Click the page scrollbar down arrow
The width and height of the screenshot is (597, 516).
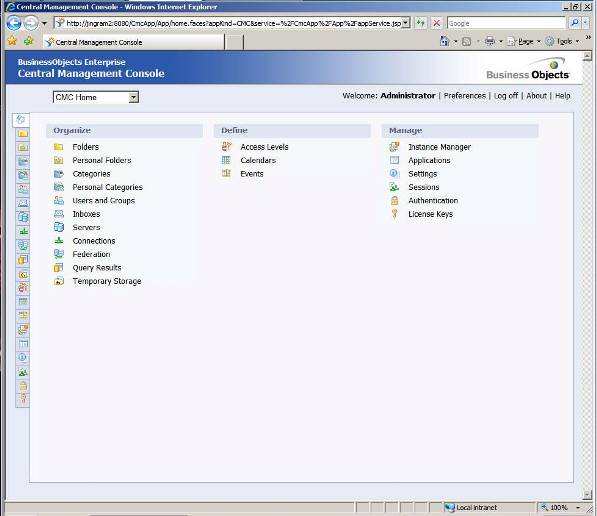(587, 494)
